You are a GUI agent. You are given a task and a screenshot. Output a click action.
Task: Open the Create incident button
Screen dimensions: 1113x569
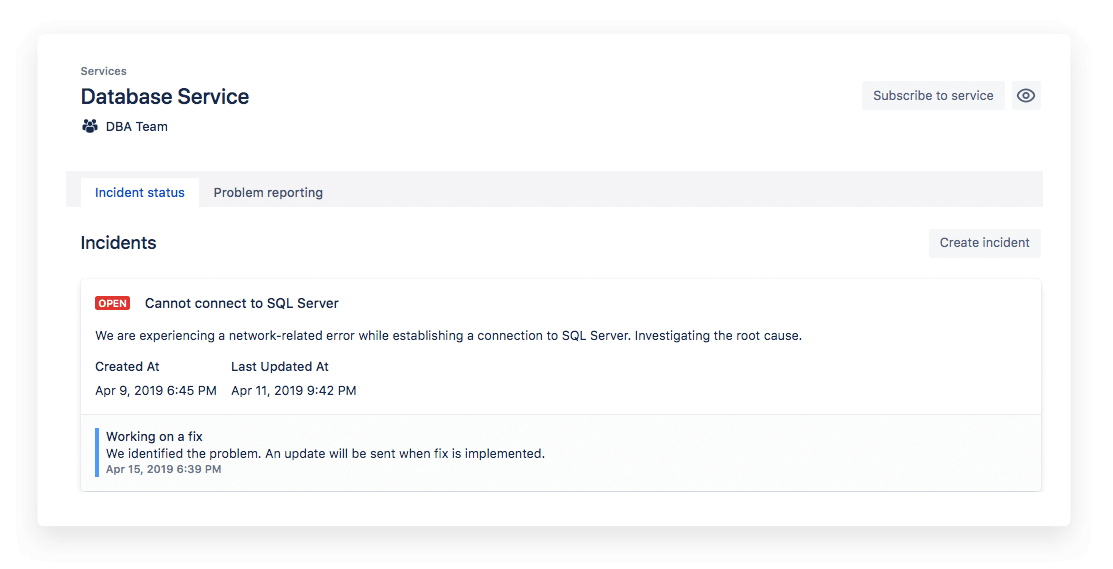pyautogui.click(x=984, y=243)
